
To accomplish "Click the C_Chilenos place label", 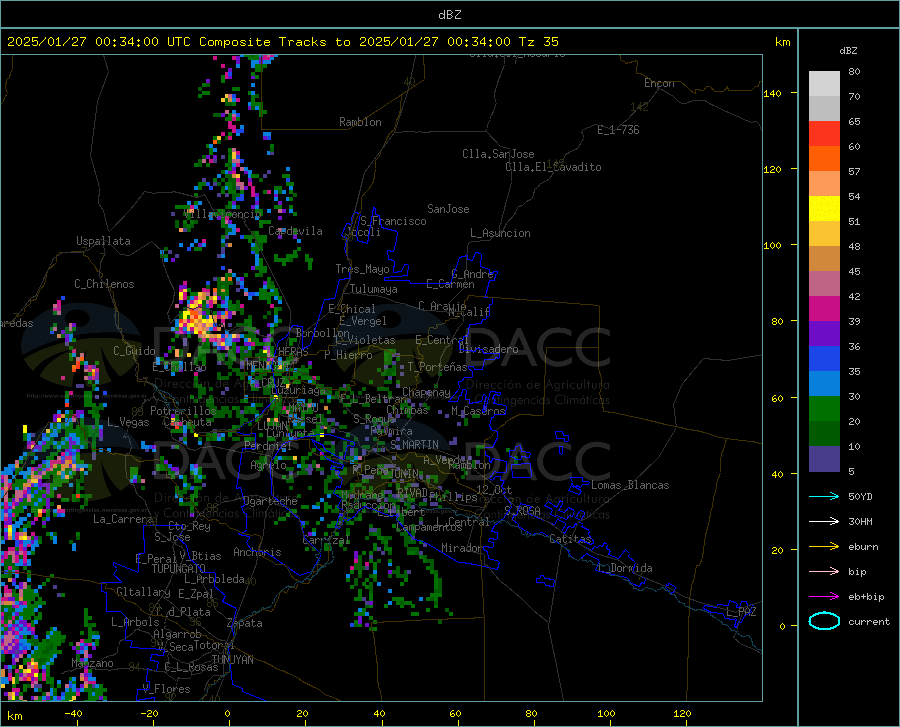I will coord(104,284).
